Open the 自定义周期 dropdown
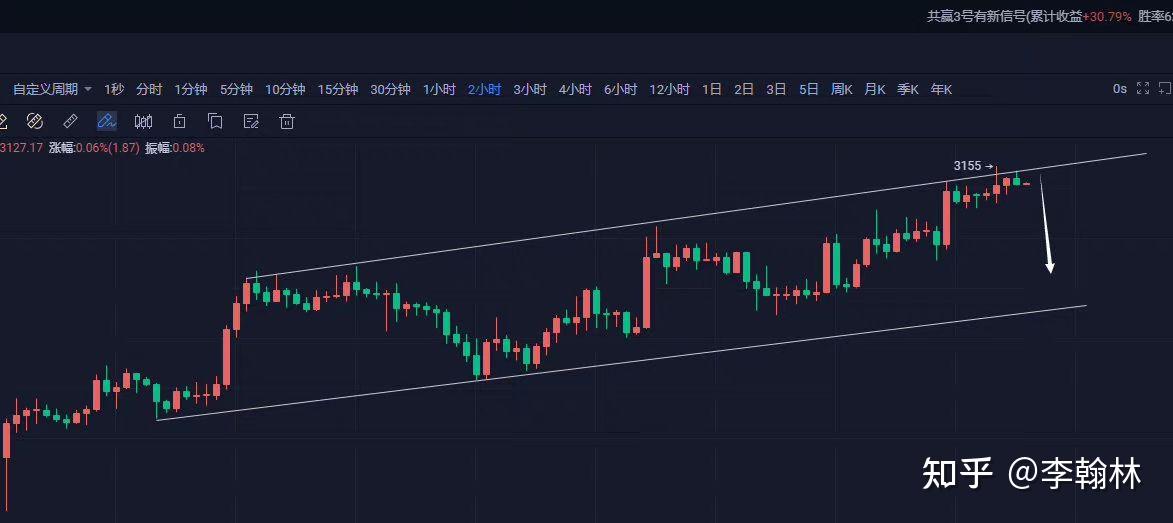Screen dimensions: 1173x523 pyautogui.click(x=52, y=89)
